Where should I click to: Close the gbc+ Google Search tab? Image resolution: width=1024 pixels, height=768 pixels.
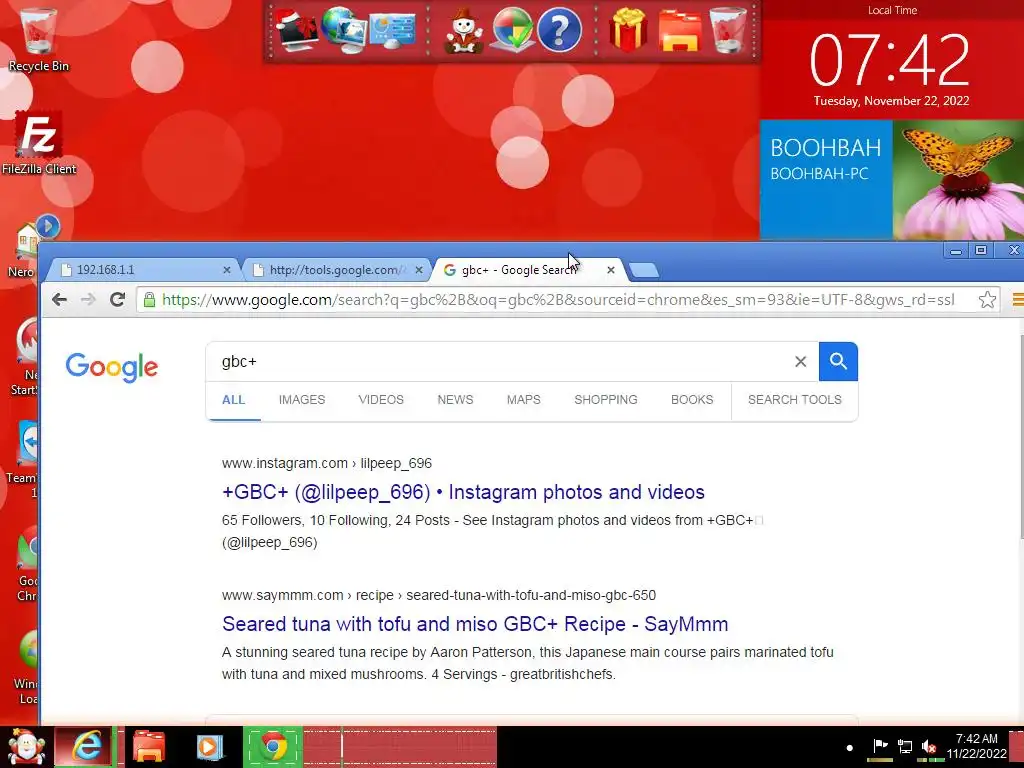[611, 270]
